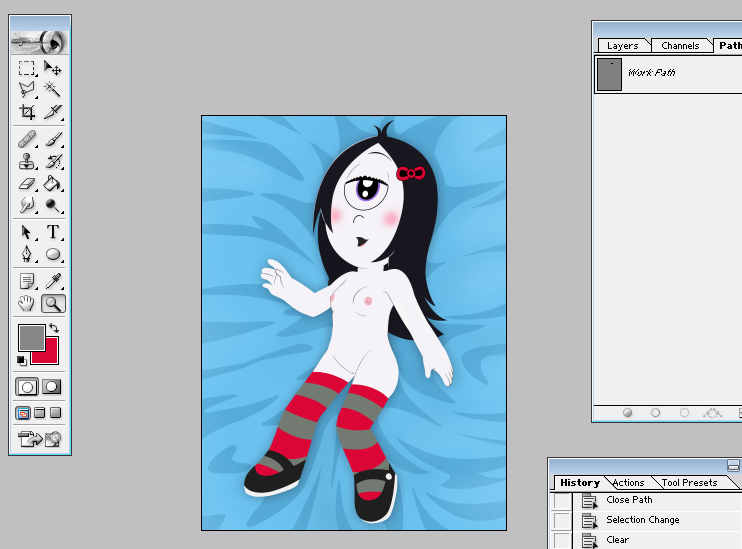The width and height of the screenshot is (742, 549).
Task: Select the Selection Change history state
Action: 642,520
